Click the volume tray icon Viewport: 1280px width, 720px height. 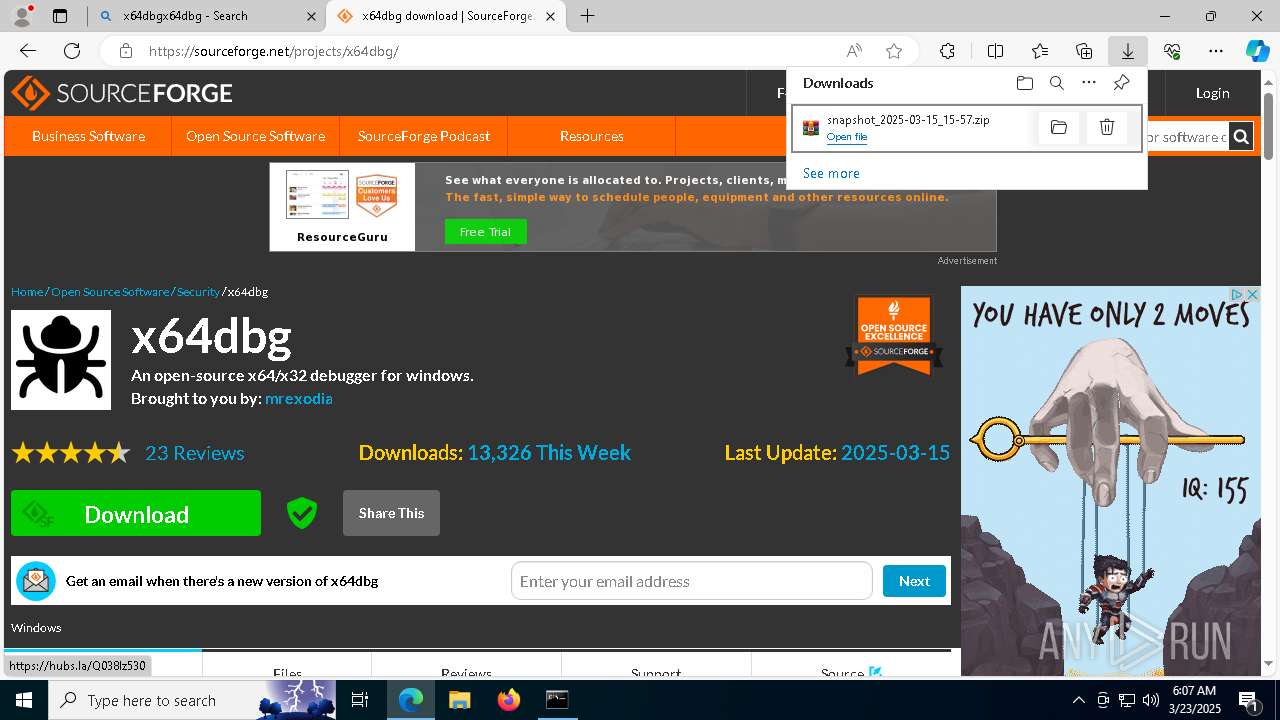click(x=1151, y=700)
